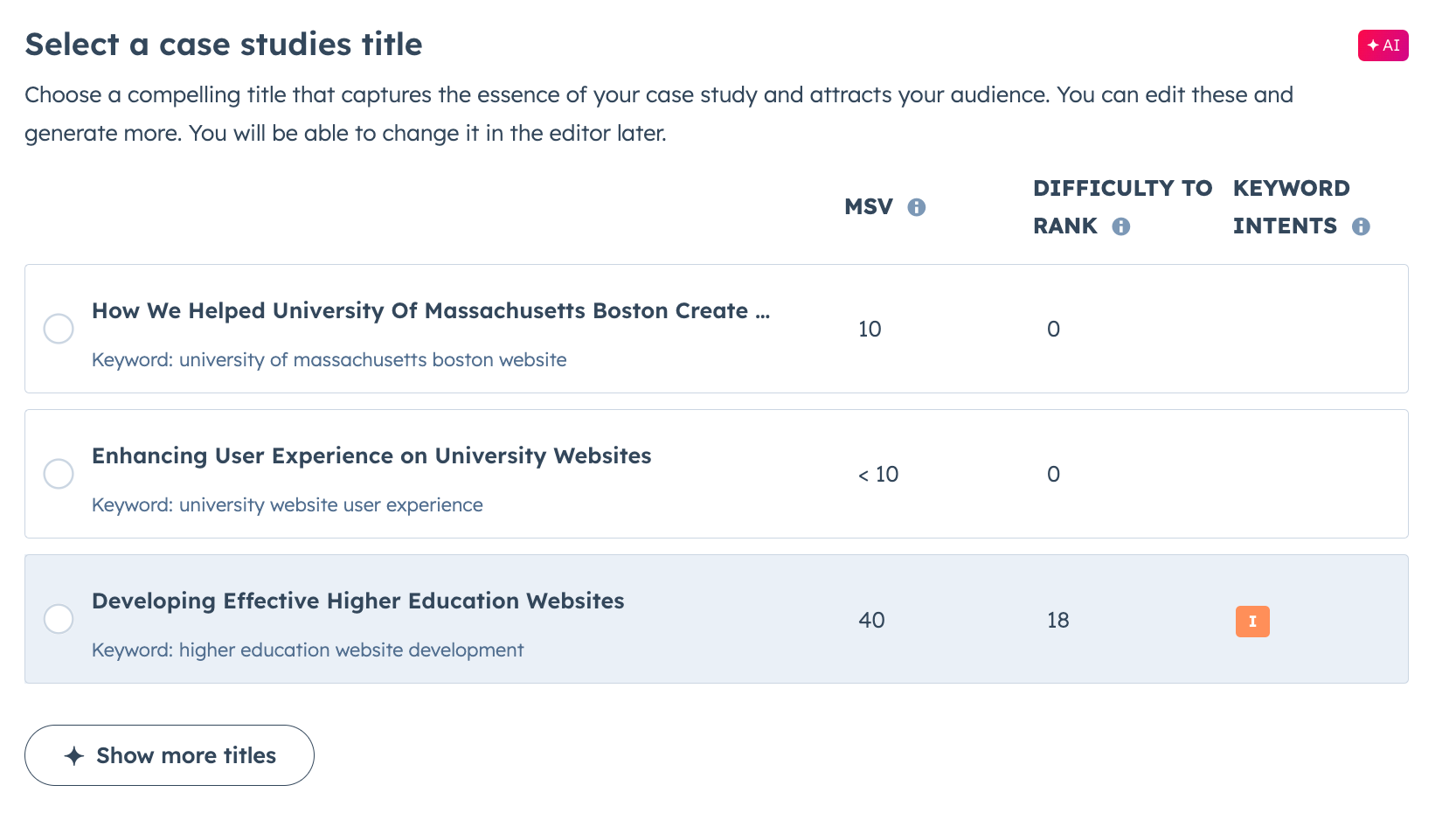The width and height of the screenshot is (1456, 813).
Task: Click keyword higher education website development
Action: (308, 650)
